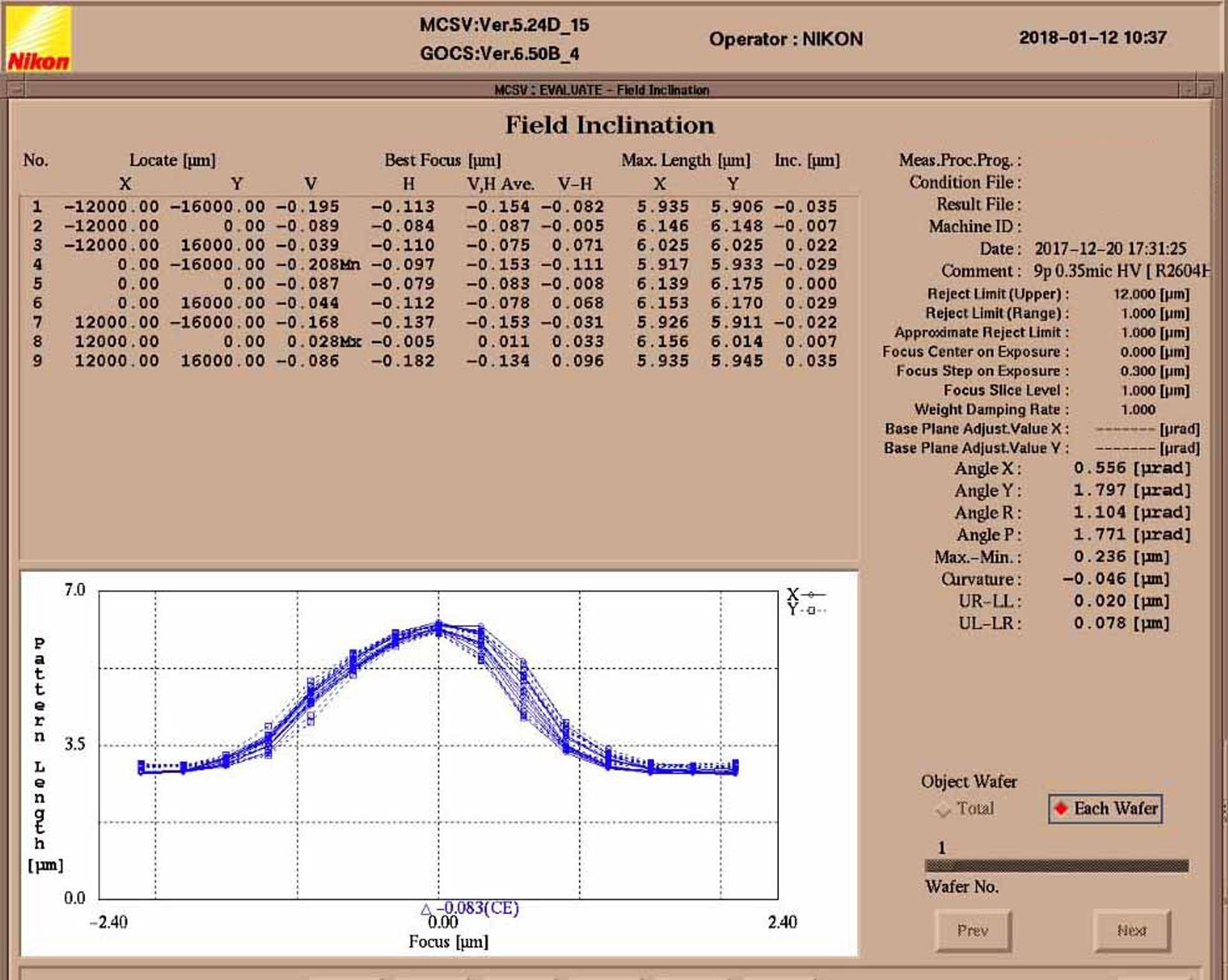
Task: Click the Max.-Min. value 0.236
Action: tap(1099, 557)
